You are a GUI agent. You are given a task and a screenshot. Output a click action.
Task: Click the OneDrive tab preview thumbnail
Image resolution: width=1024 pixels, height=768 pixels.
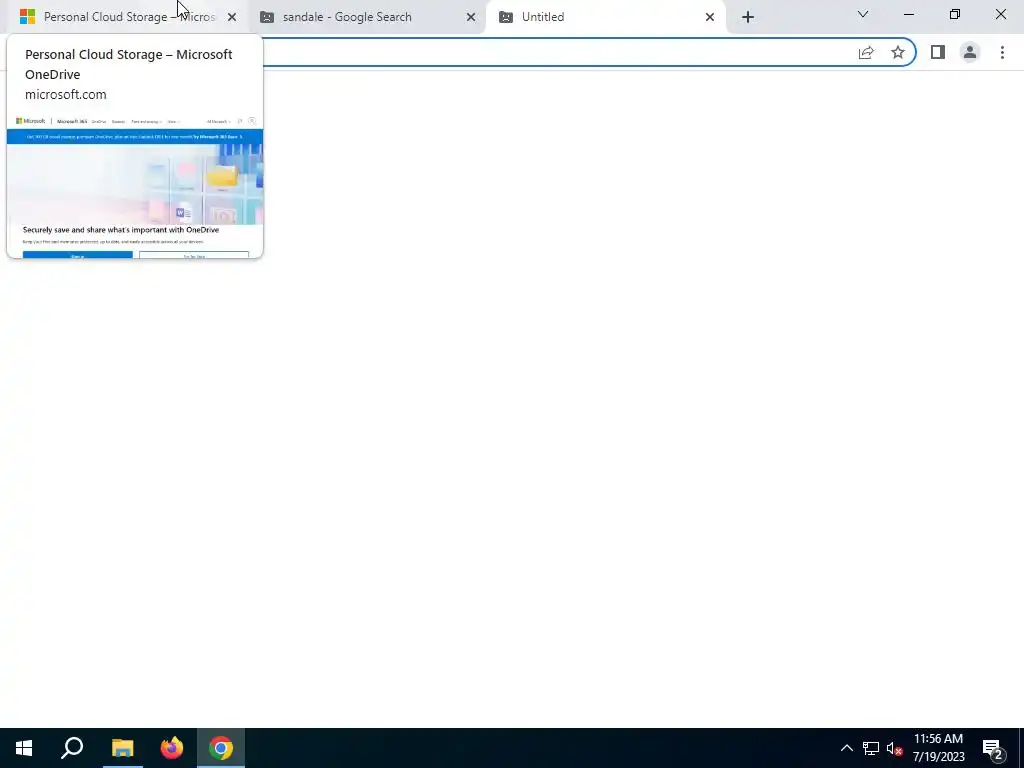pyautogui.click(x=135, y=186)
